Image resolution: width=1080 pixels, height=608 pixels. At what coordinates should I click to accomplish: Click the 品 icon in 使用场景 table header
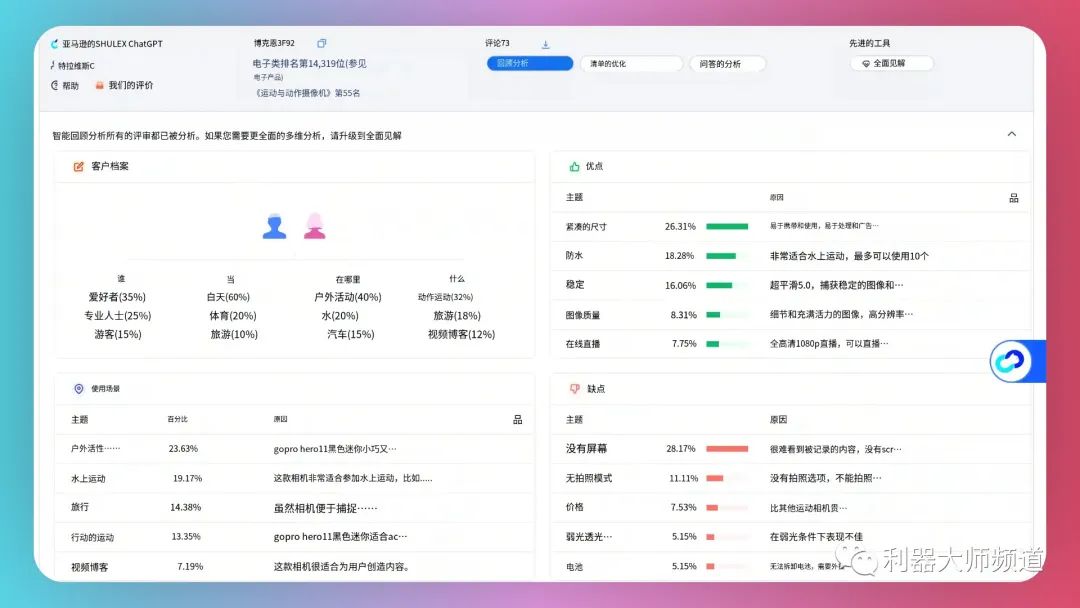[x=517, y=420]
